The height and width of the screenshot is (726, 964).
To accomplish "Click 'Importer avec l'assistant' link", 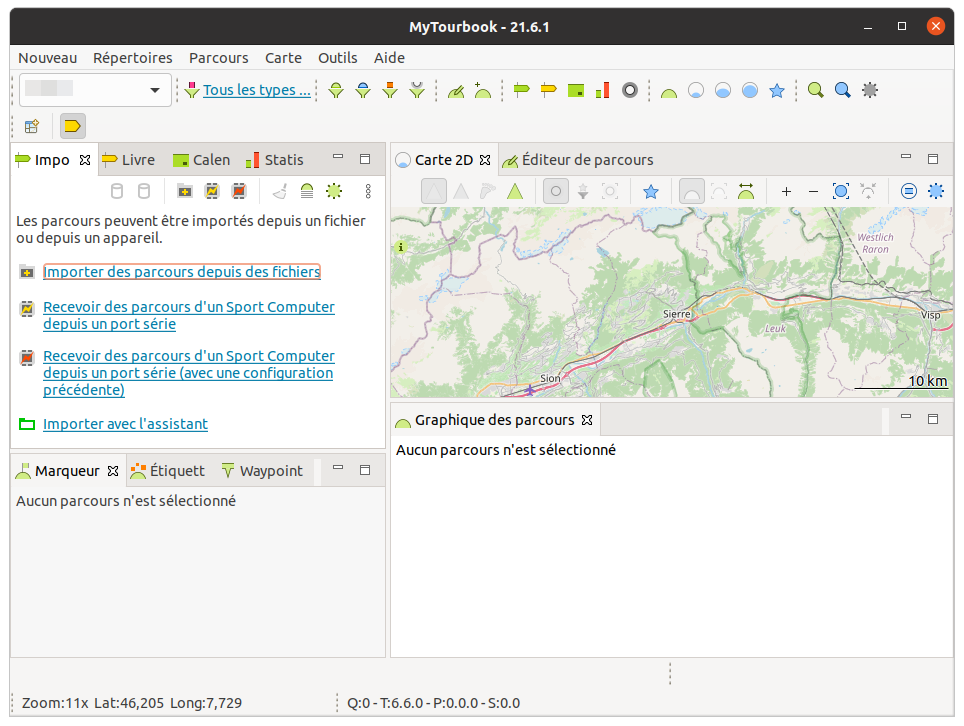I will tap(125, 424).
